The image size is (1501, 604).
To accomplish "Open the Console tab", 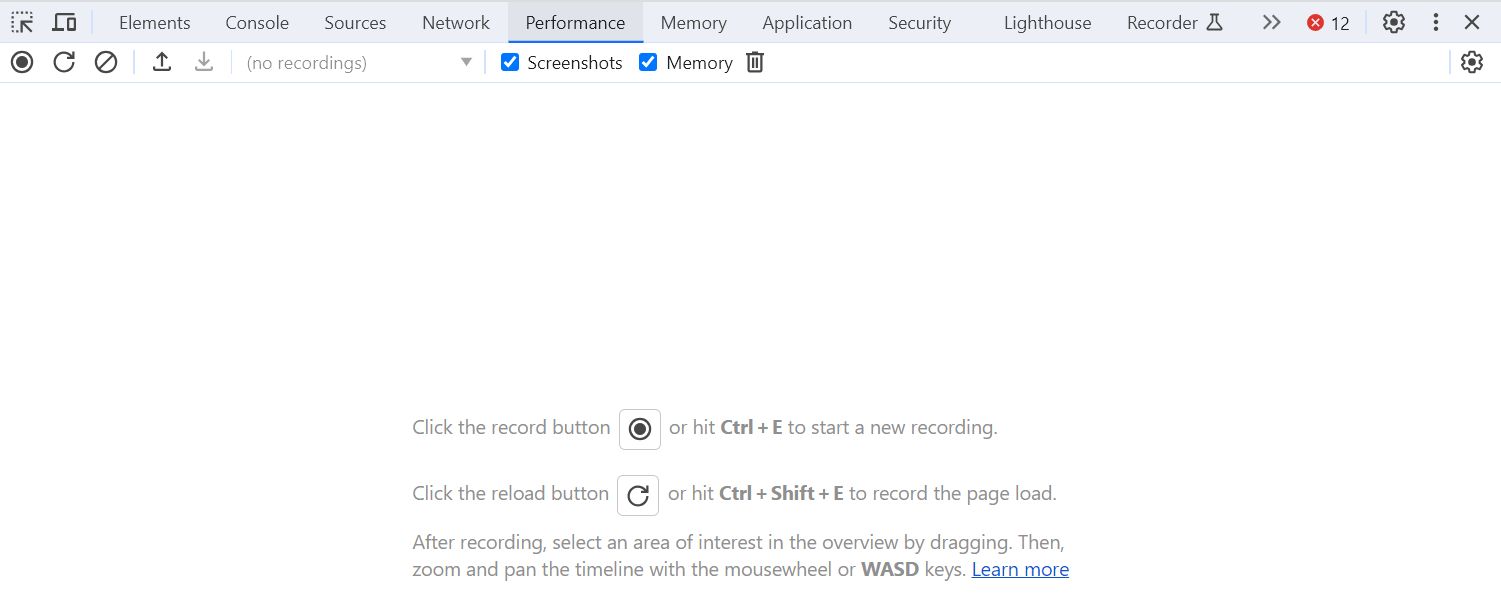I will (257, 22).
